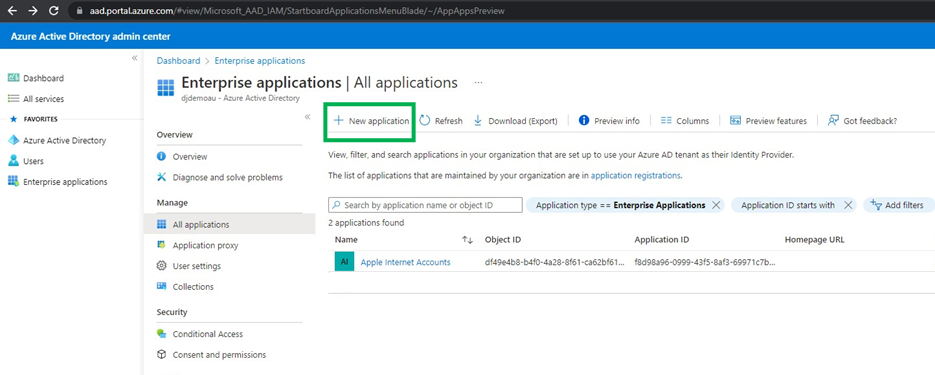
Task: Click the Apple Internet Accounts AI tile
Action: 345,262
